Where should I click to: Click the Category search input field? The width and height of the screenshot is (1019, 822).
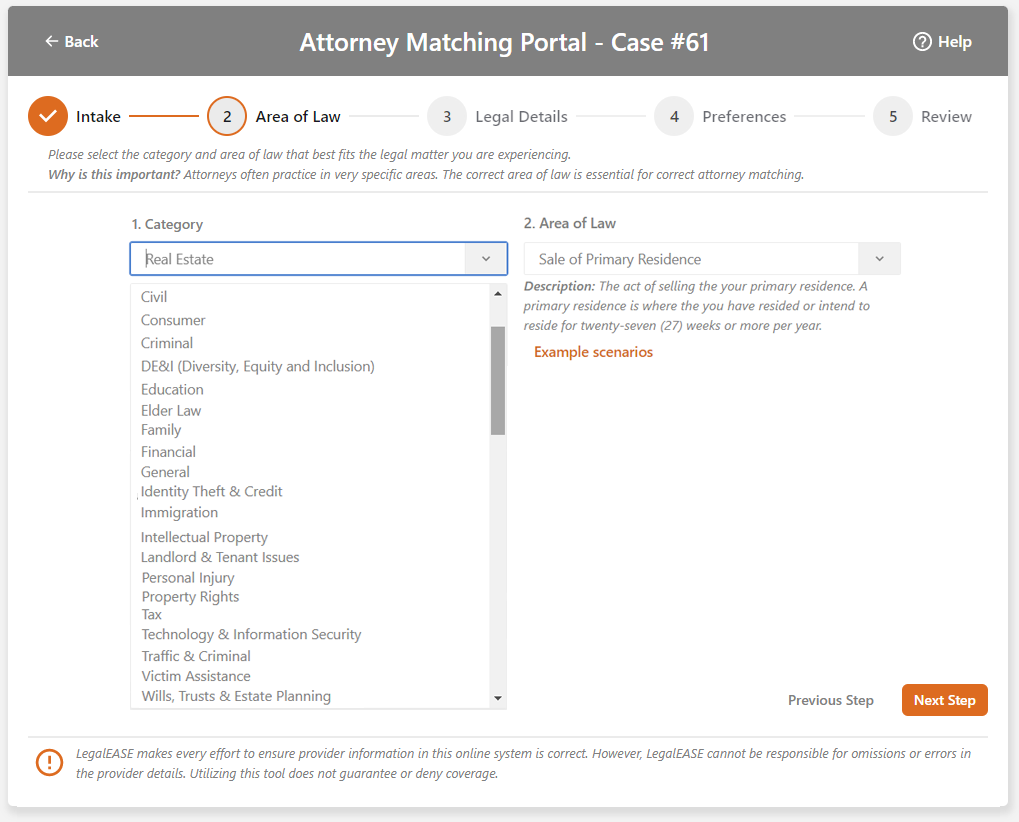[x=300, y=259]
